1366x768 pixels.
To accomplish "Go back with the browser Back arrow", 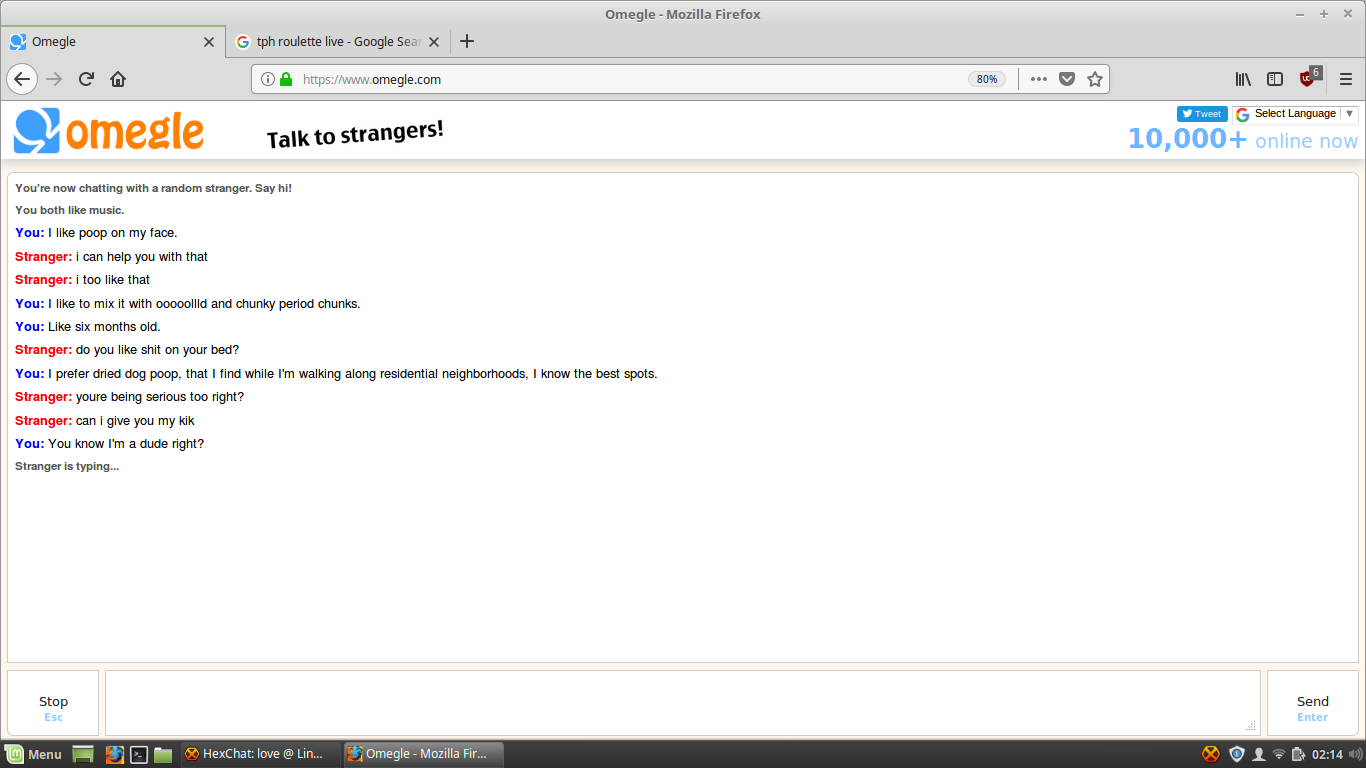I will [x=22, y=79].
